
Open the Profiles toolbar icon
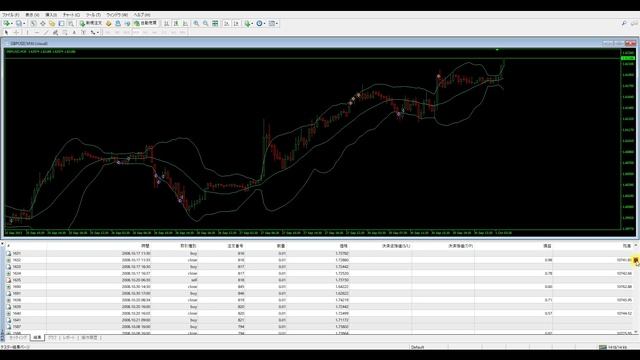[18, 23]
